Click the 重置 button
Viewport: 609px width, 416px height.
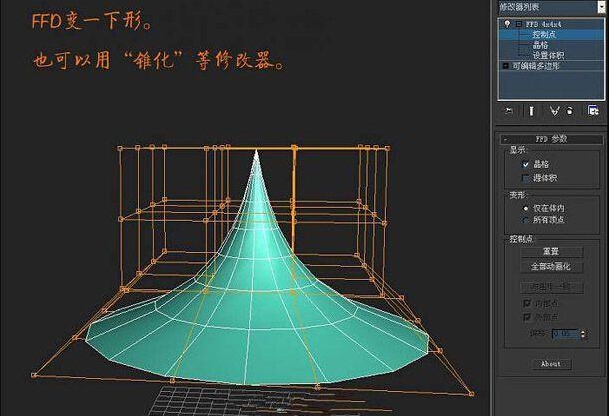(552, 252)
